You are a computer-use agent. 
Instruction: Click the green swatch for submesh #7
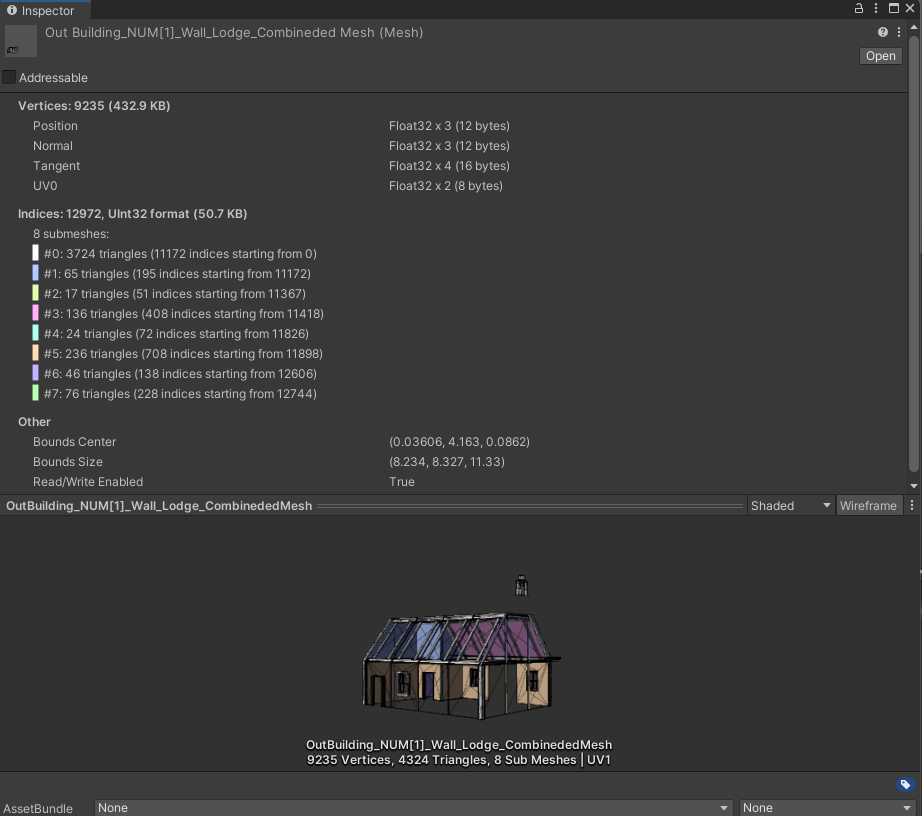pyautogui.click(x=35, y=393)
